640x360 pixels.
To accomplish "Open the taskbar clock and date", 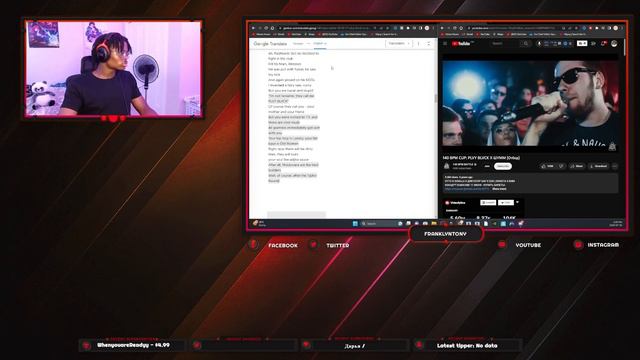I will 616,223.
